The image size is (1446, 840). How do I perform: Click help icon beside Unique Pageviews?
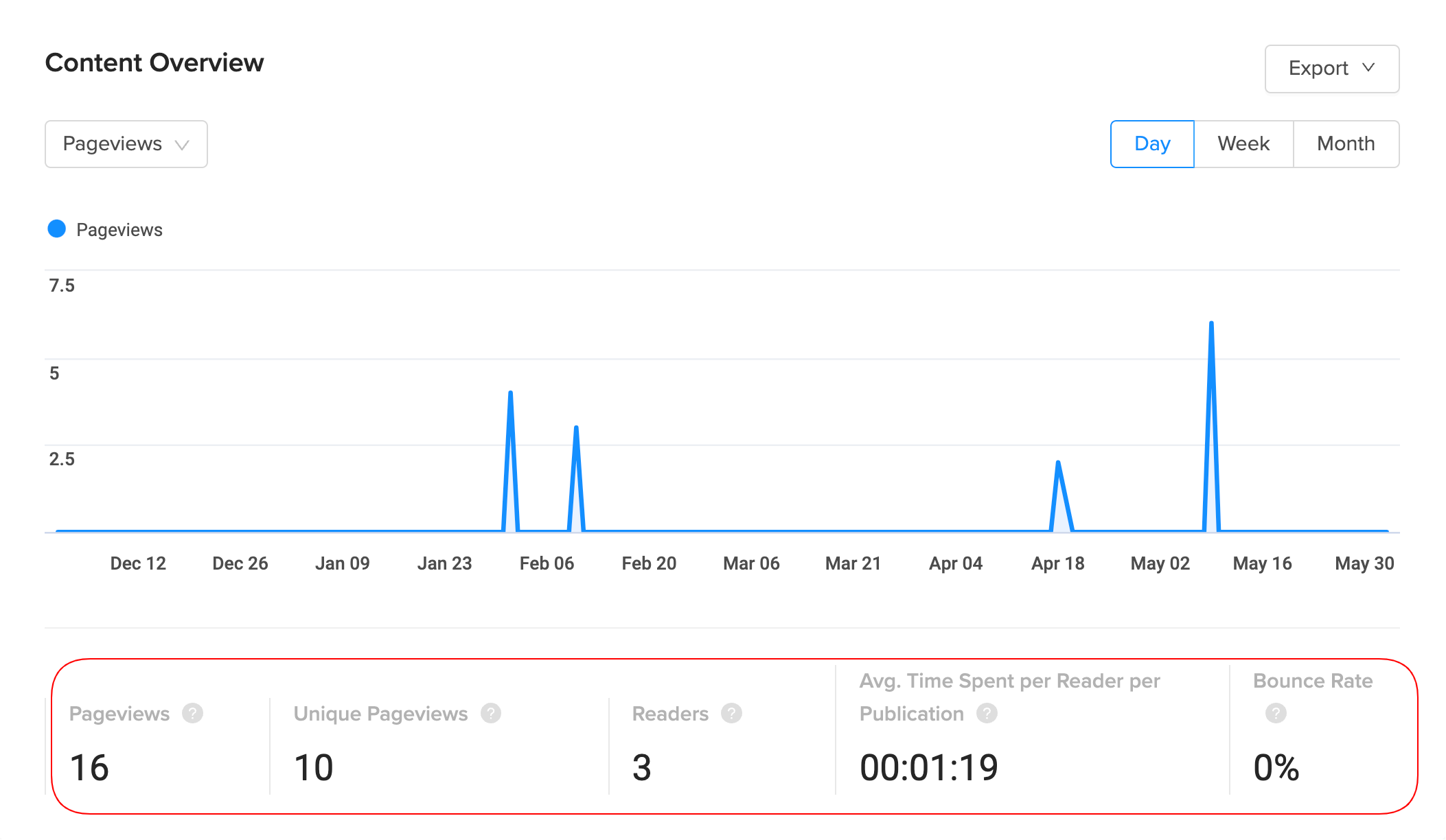click(x=490, y=714)
